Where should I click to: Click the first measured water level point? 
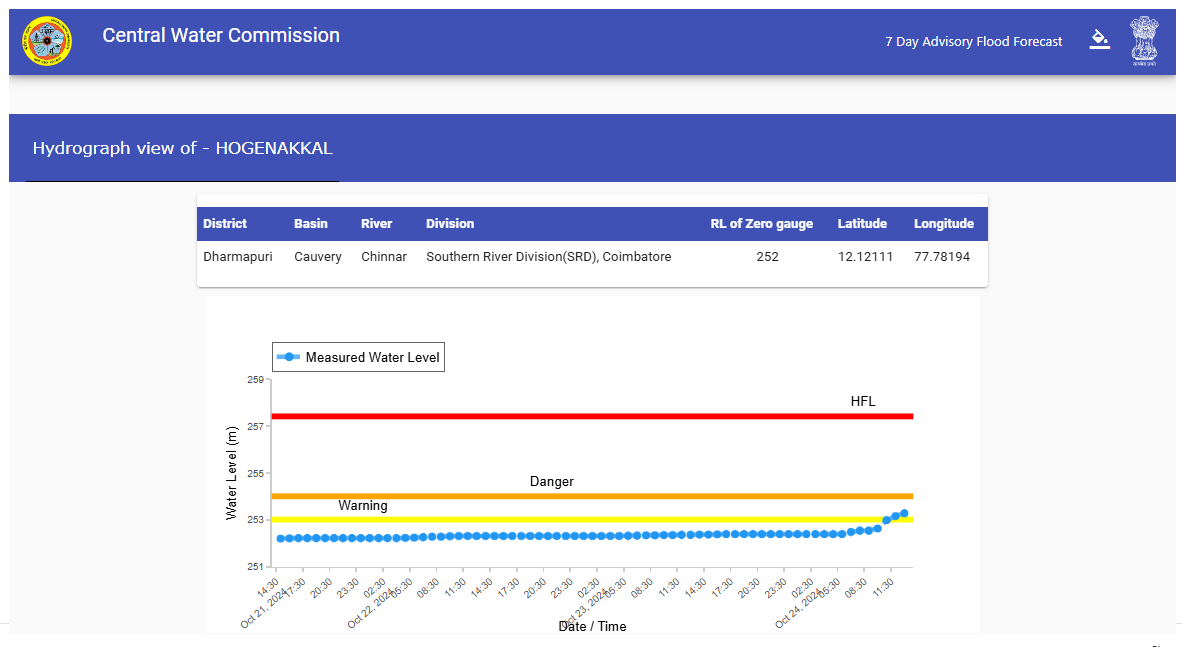[x=280, y=538]
